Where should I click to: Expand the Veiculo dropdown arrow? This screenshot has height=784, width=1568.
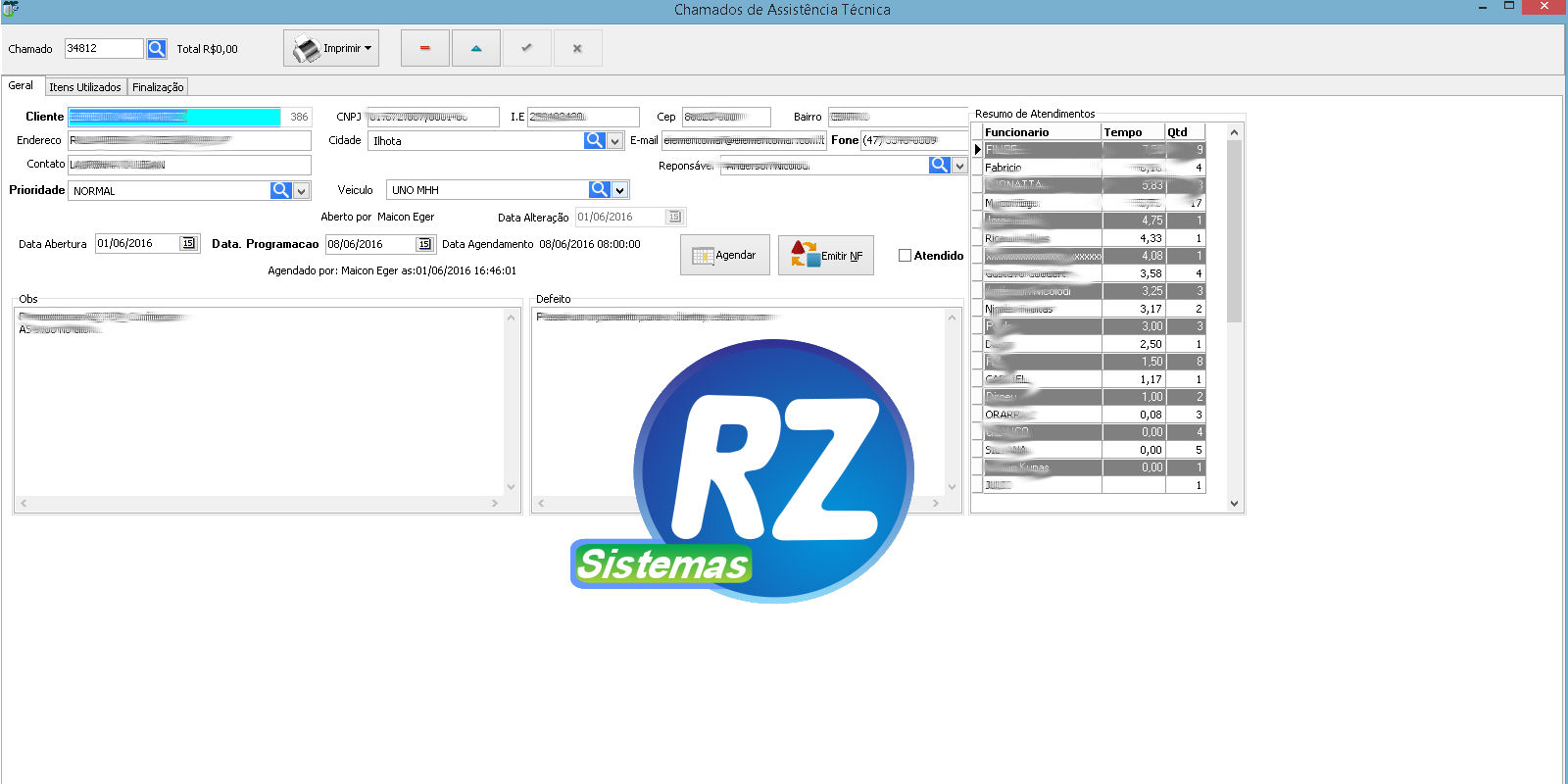click(x=619, y=190)
